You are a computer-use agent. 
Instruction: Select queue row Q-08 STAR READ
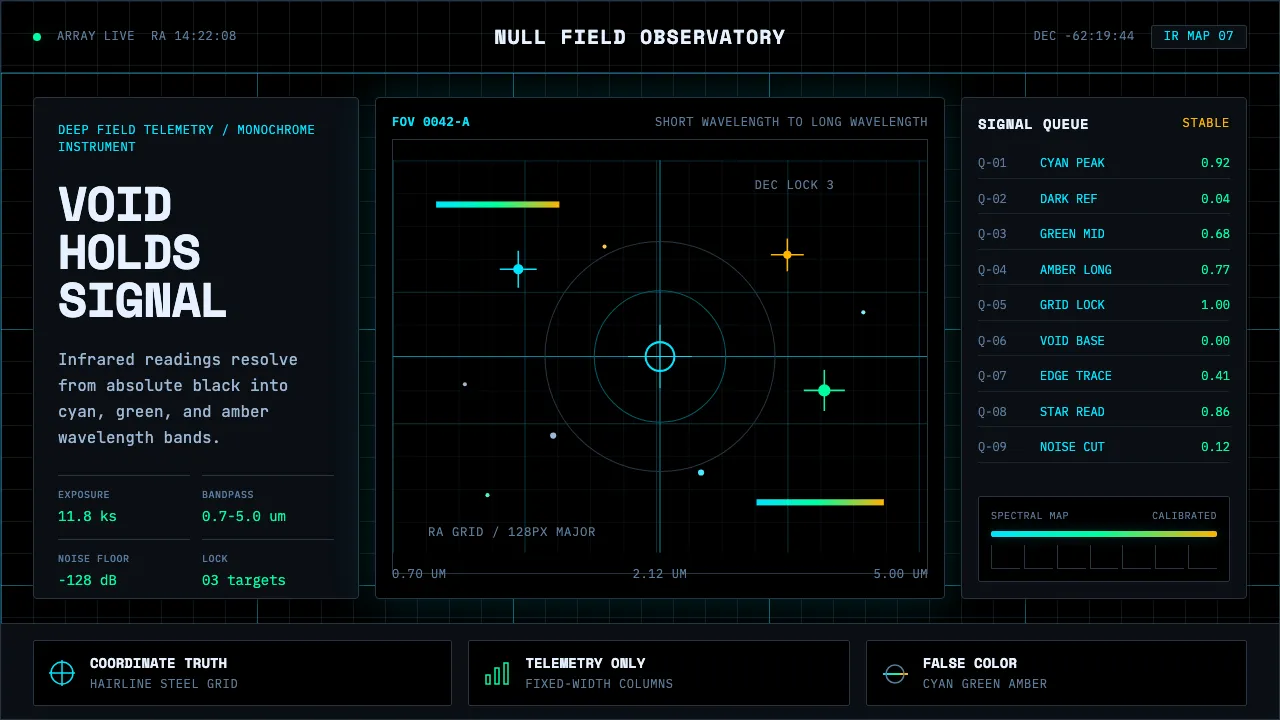point(1104,411)
